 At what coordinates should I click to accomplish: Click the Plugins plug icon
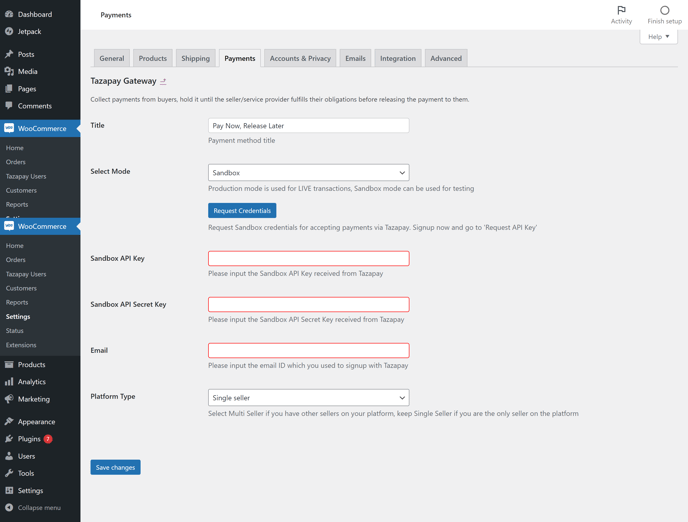click(9, 439)
